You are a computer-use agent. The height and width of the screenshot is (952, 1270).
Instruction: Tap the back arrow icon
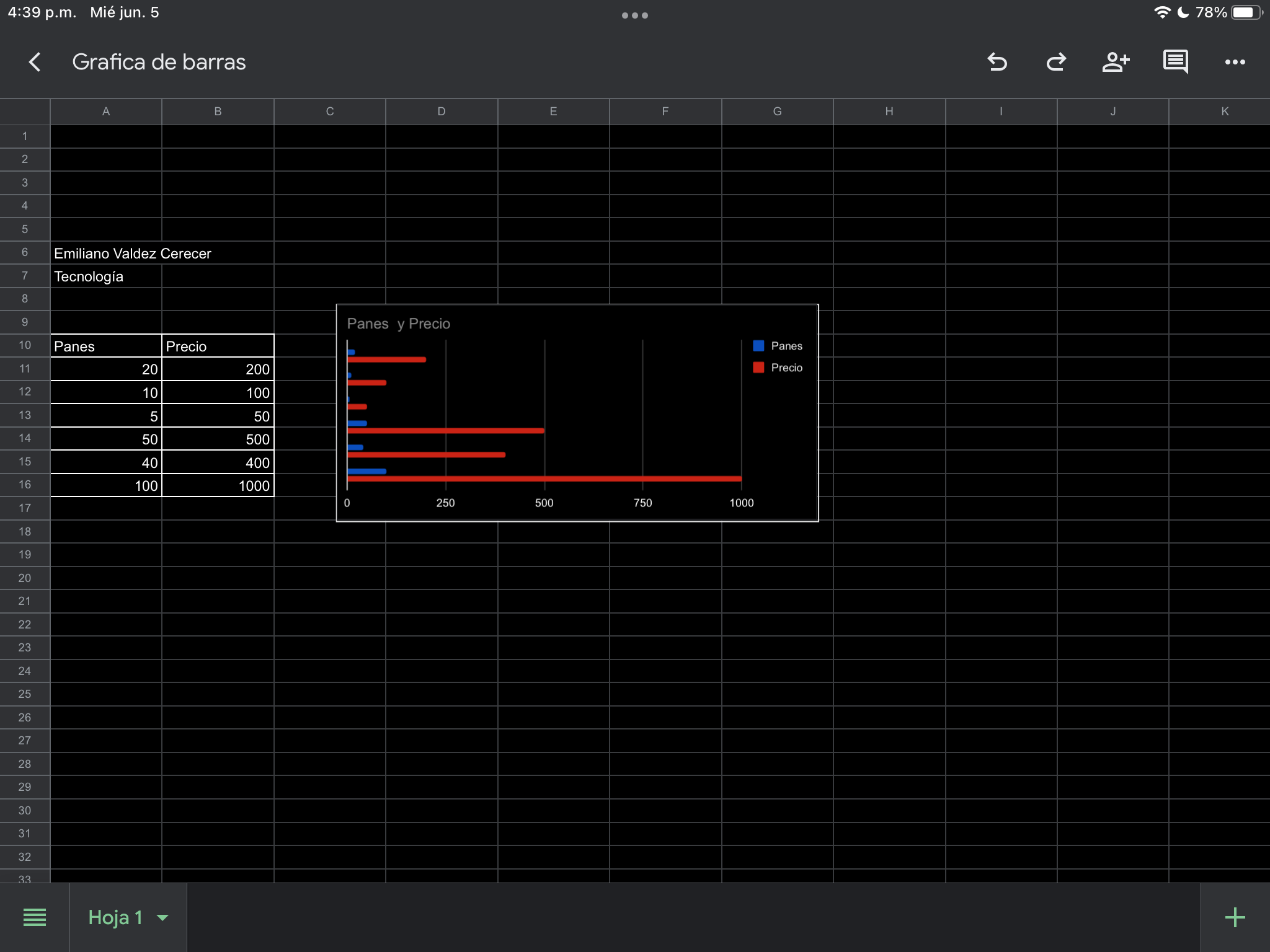(x=35, y=62)
